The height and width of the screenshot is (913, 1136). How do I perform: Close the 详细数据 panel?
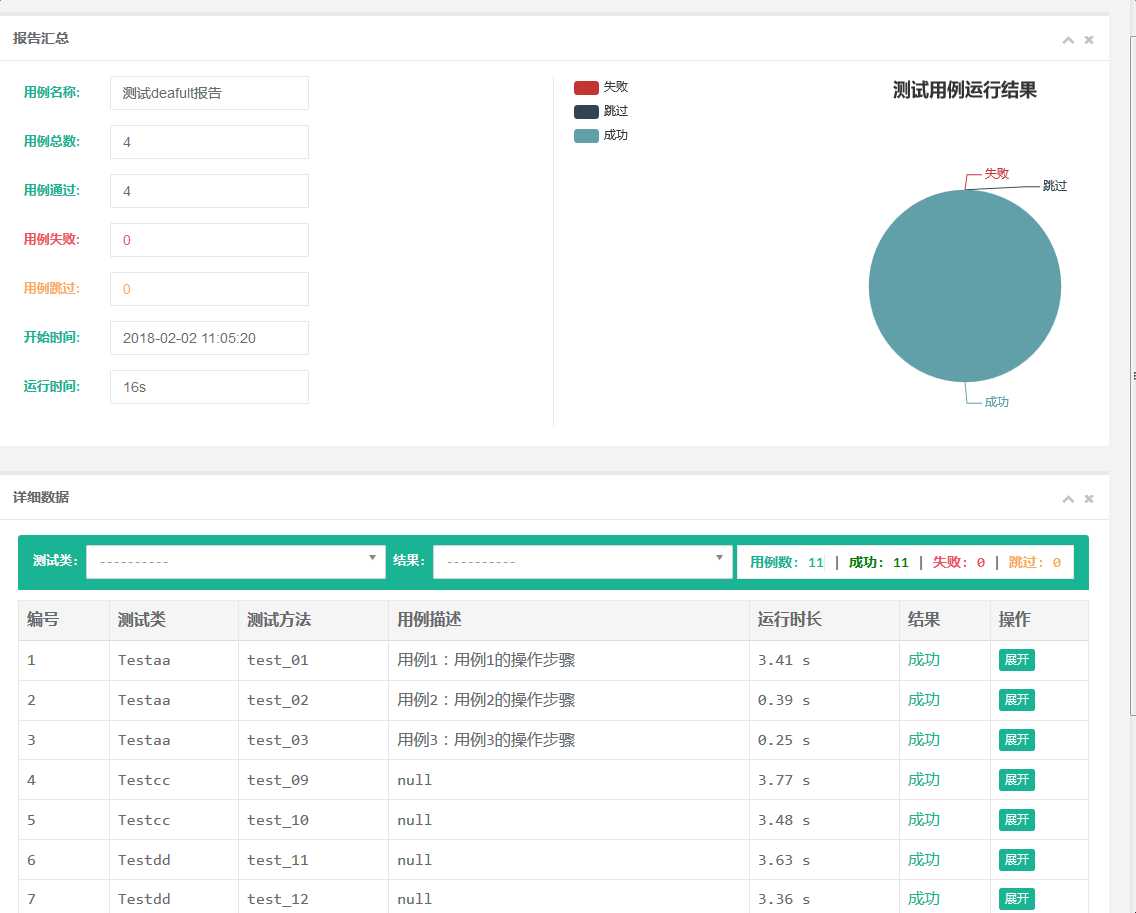click(x=1088, y=499)
